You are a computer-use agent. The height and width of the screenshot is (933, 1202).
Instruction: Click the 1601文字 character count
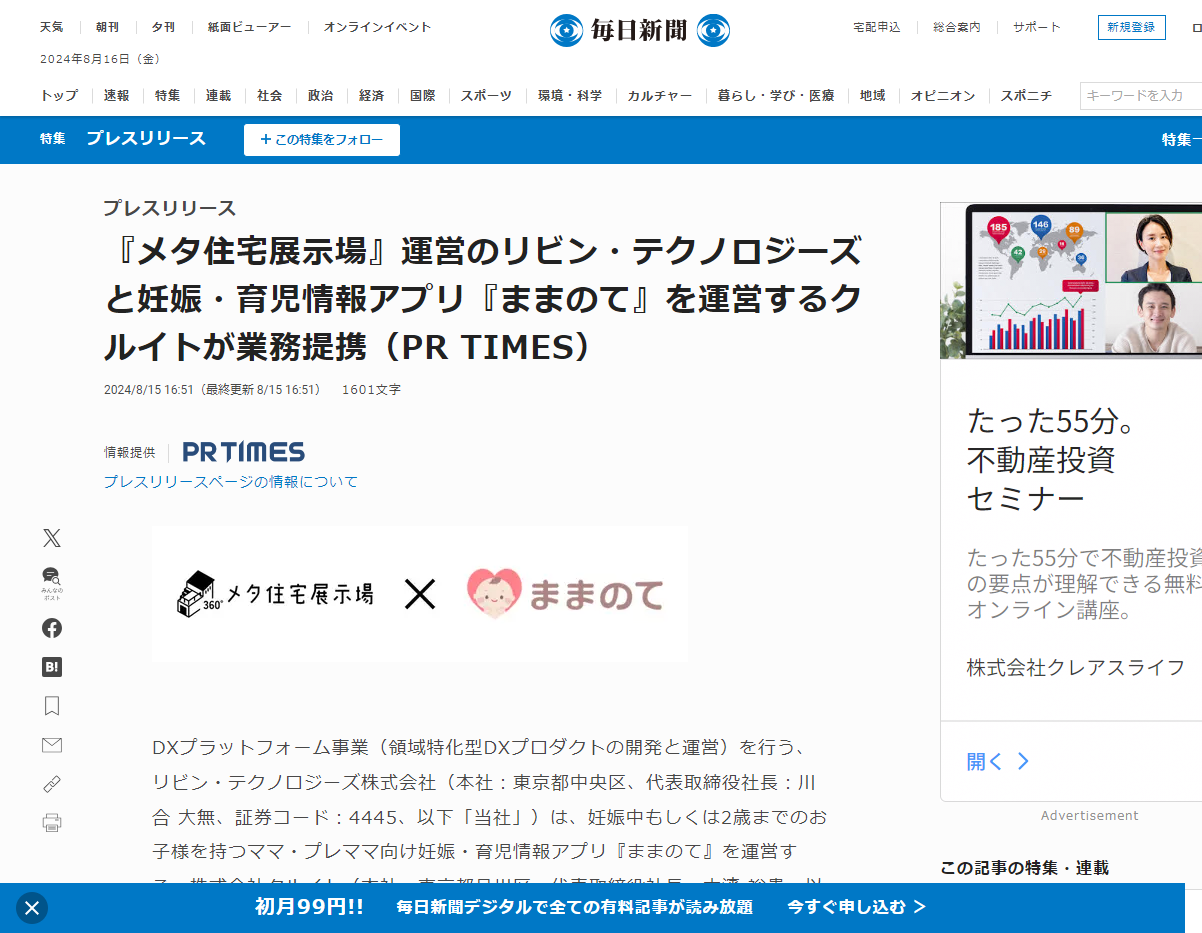pos(371,390)
